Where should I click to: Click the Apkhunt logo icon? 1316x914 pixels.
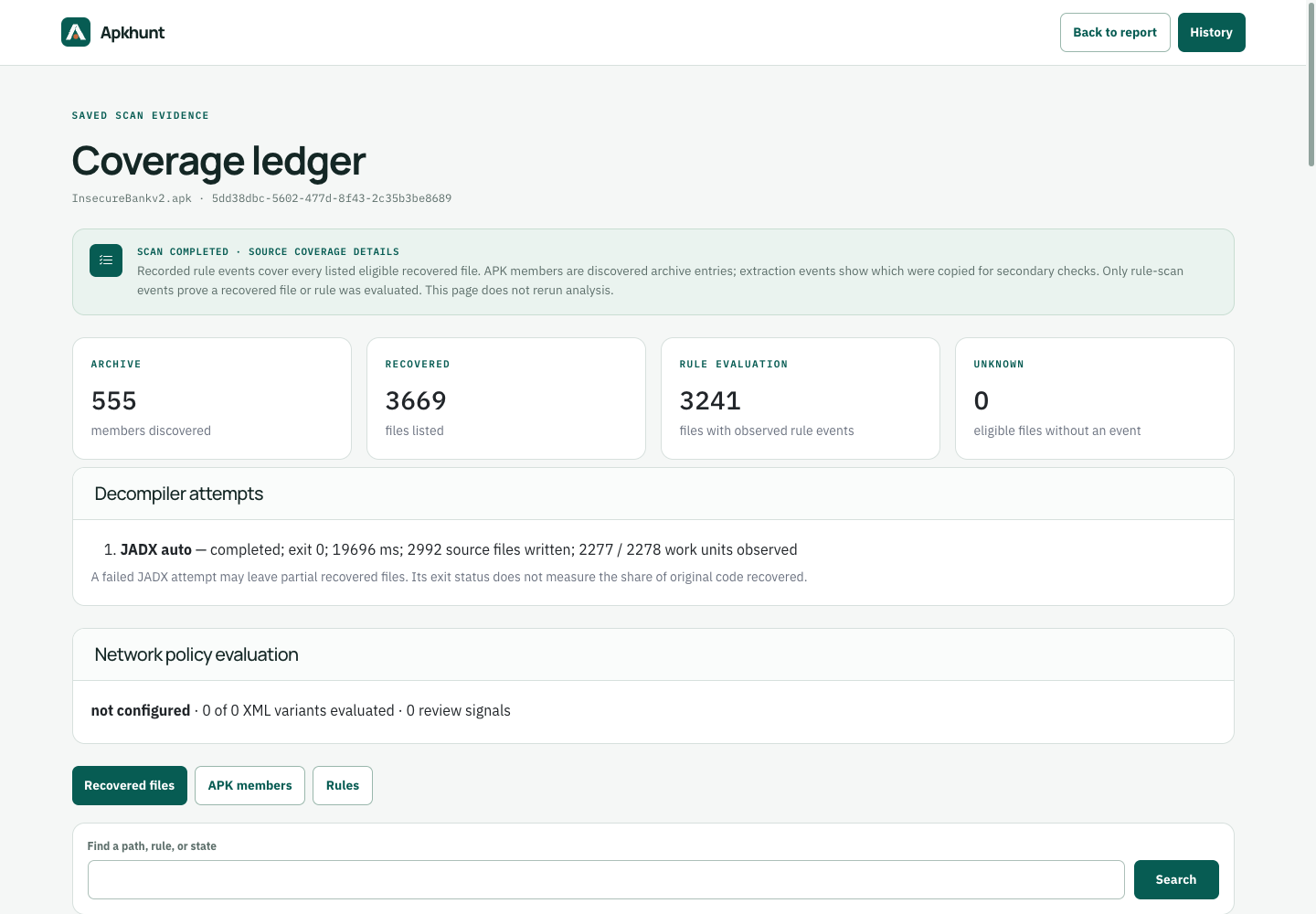pyautogui.click(x=76, y=32)
